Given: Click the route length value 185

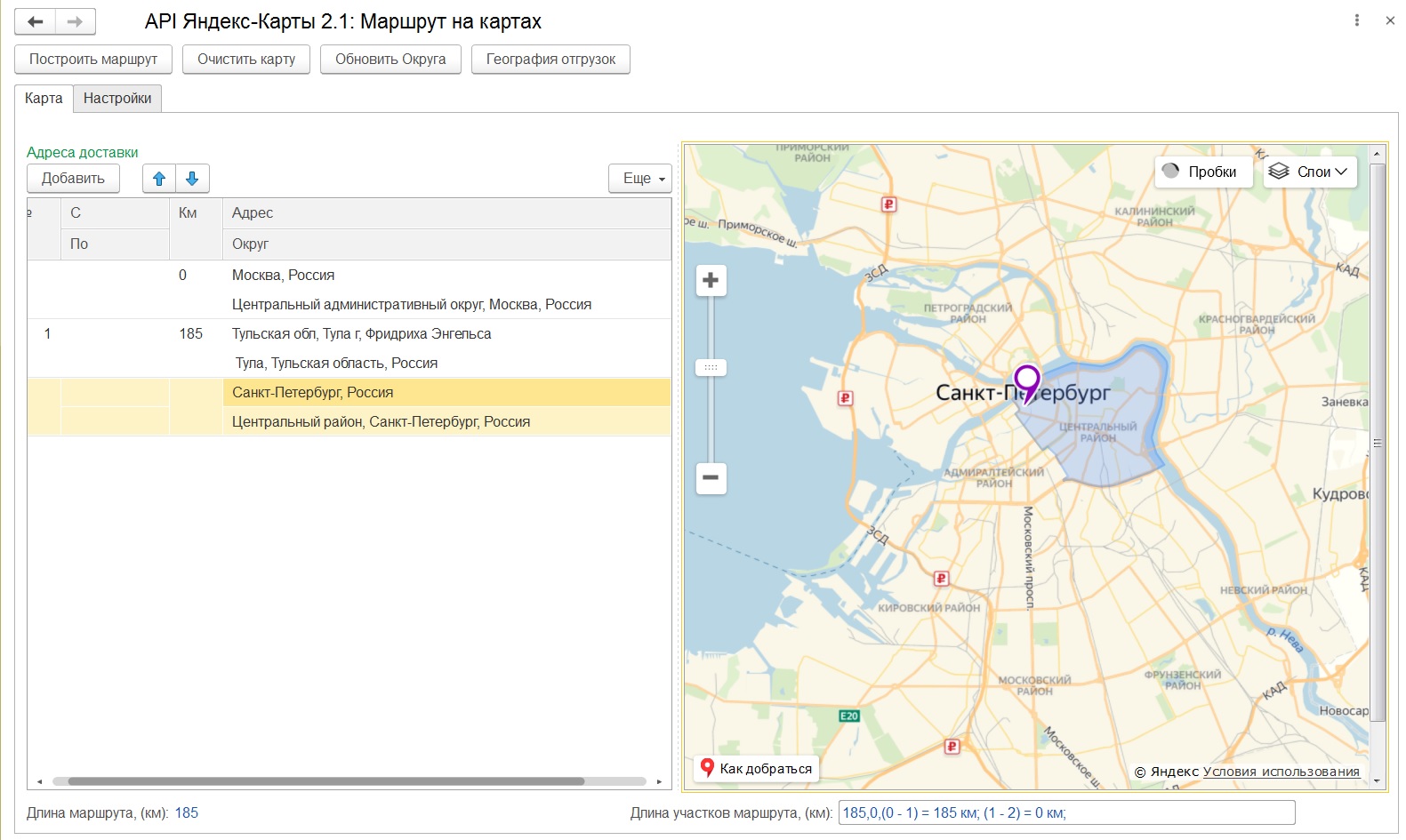Looking at the screenshot, I should 187,812.
